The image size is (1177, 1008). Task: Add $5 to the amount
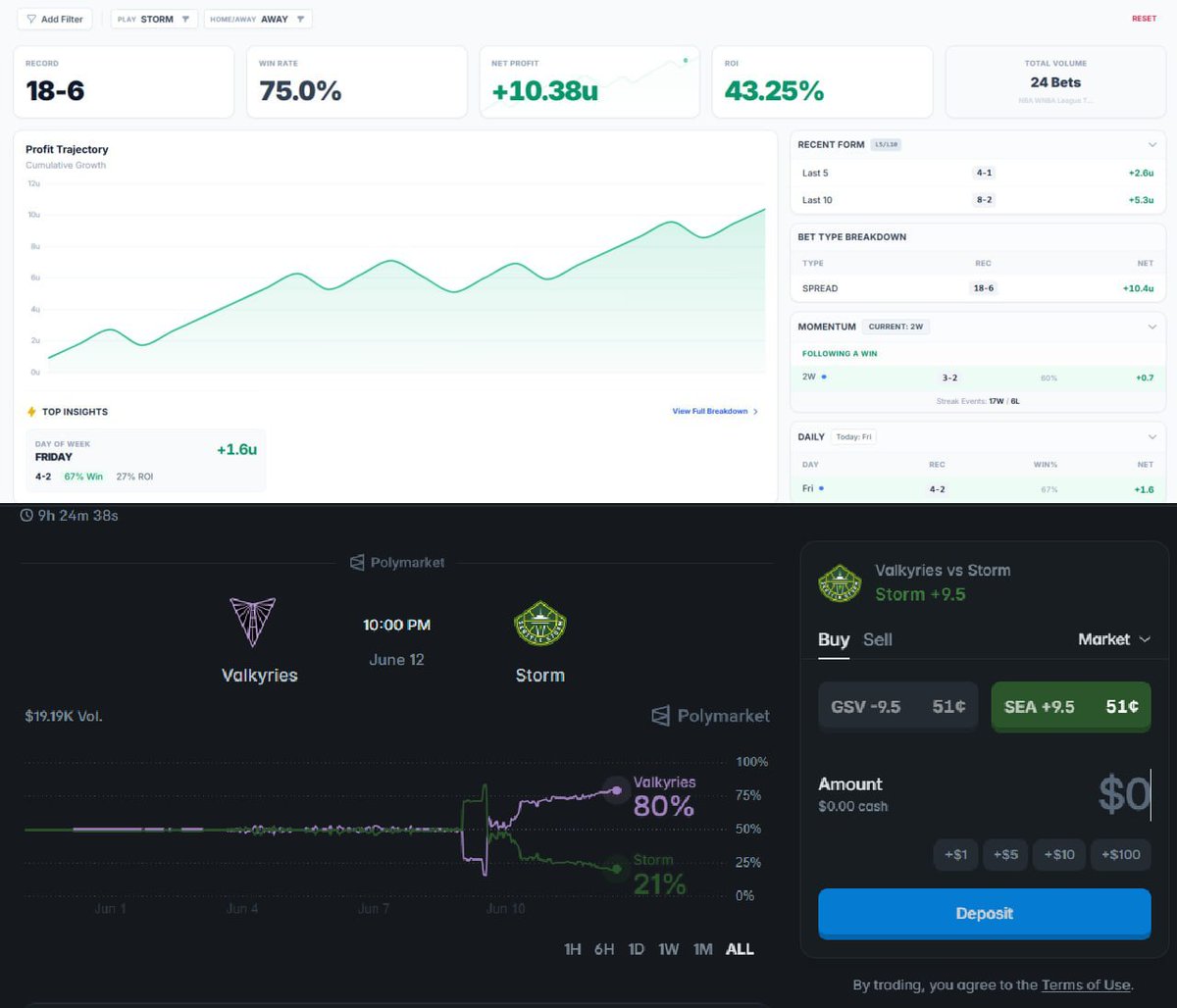click(1005, 855)
